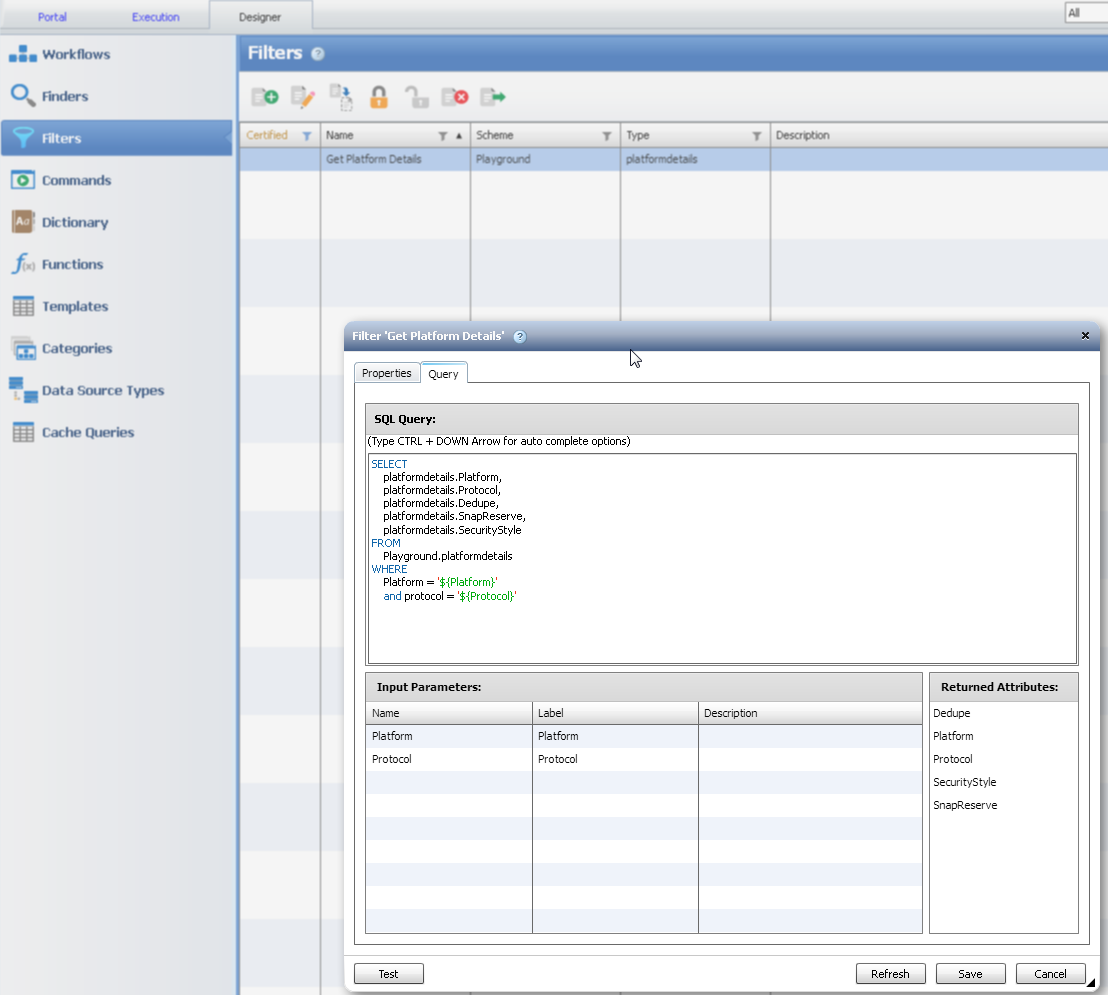This screenshot has height=995, width=1108.
Task: Click the Delete filter red X icon
Action: [455, 97]
